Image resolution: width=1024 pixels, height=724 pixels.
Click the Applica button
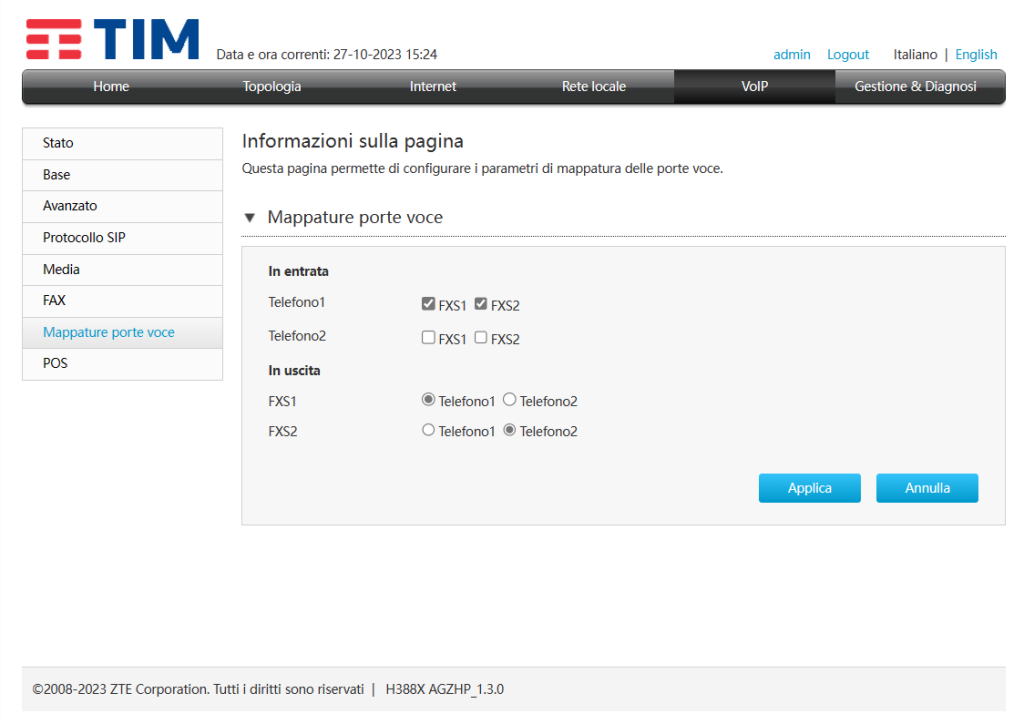809,488
